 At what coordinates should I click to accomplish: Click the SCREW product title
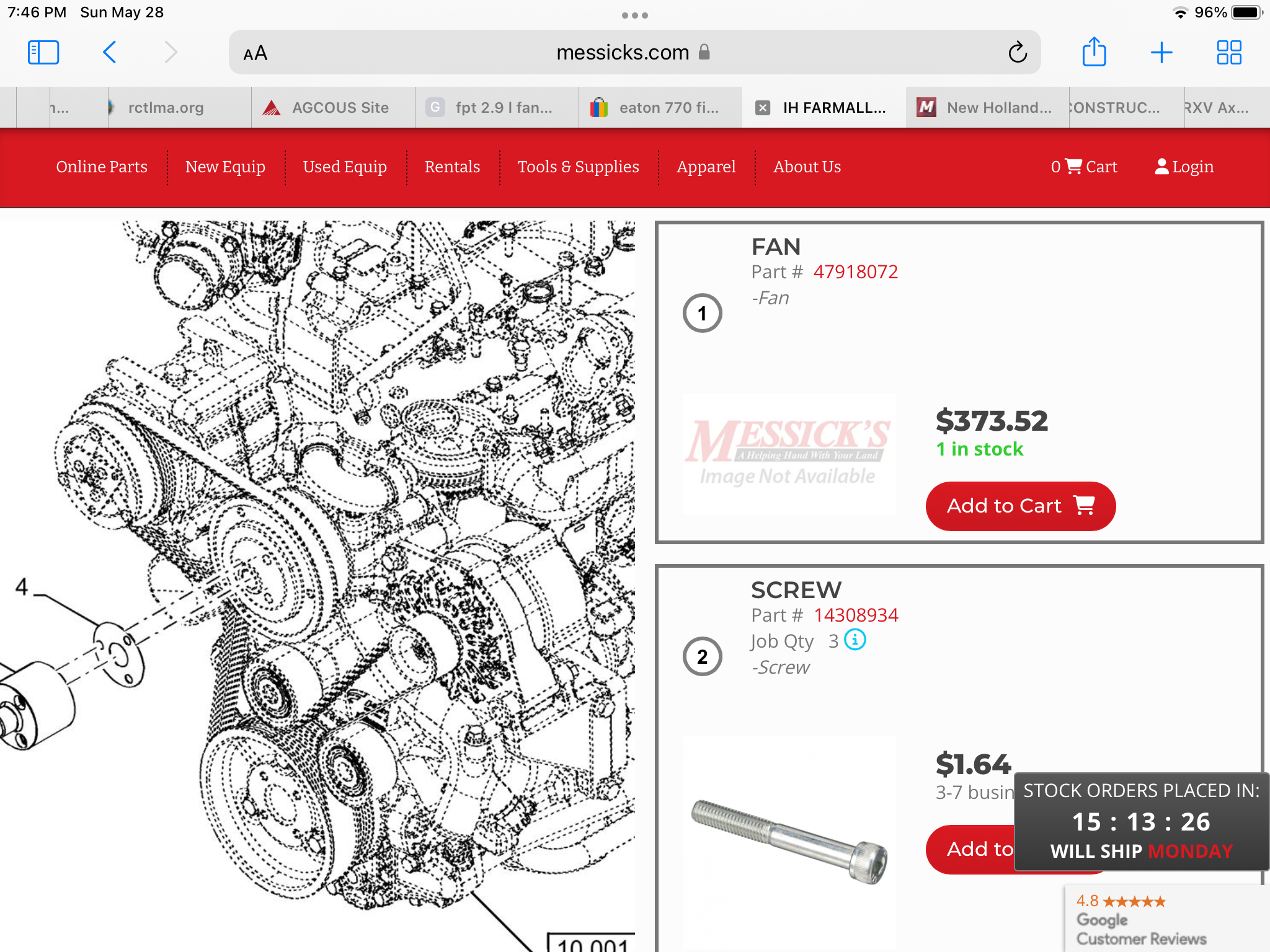click(x=796, y=590)
